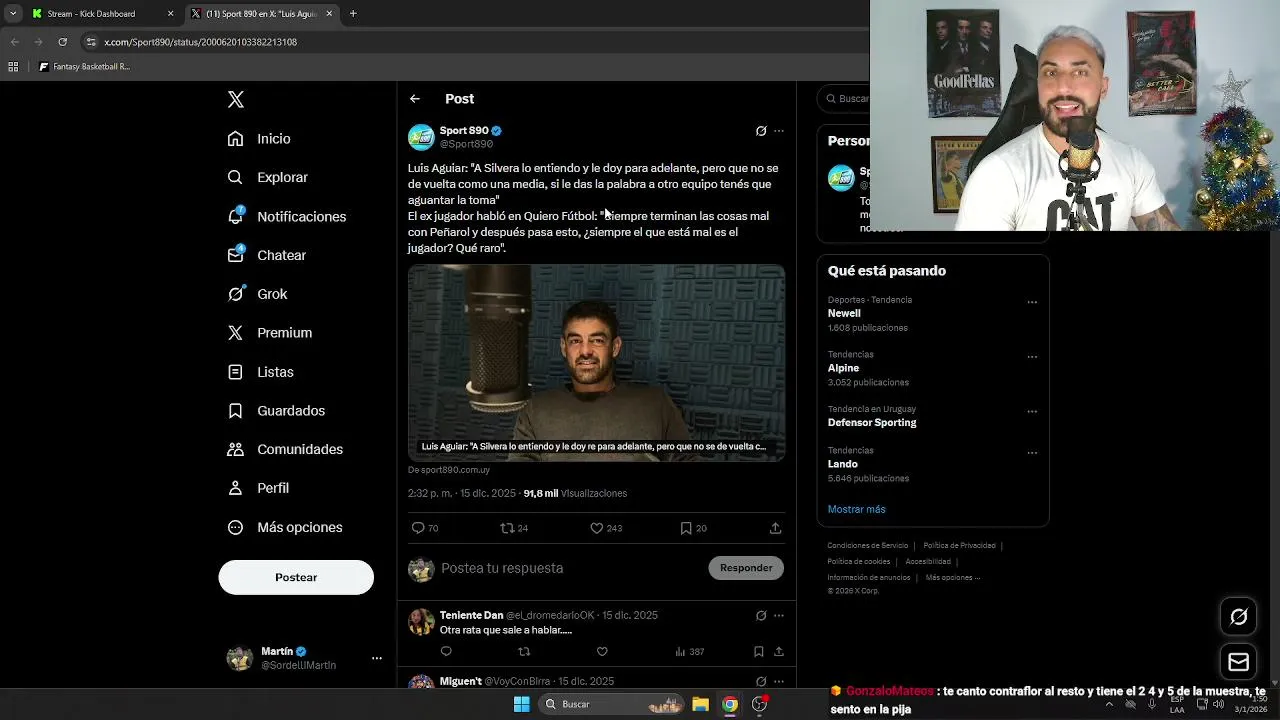
Task: Click Grok icon on Sport 890 post
Action: [761, 131]
